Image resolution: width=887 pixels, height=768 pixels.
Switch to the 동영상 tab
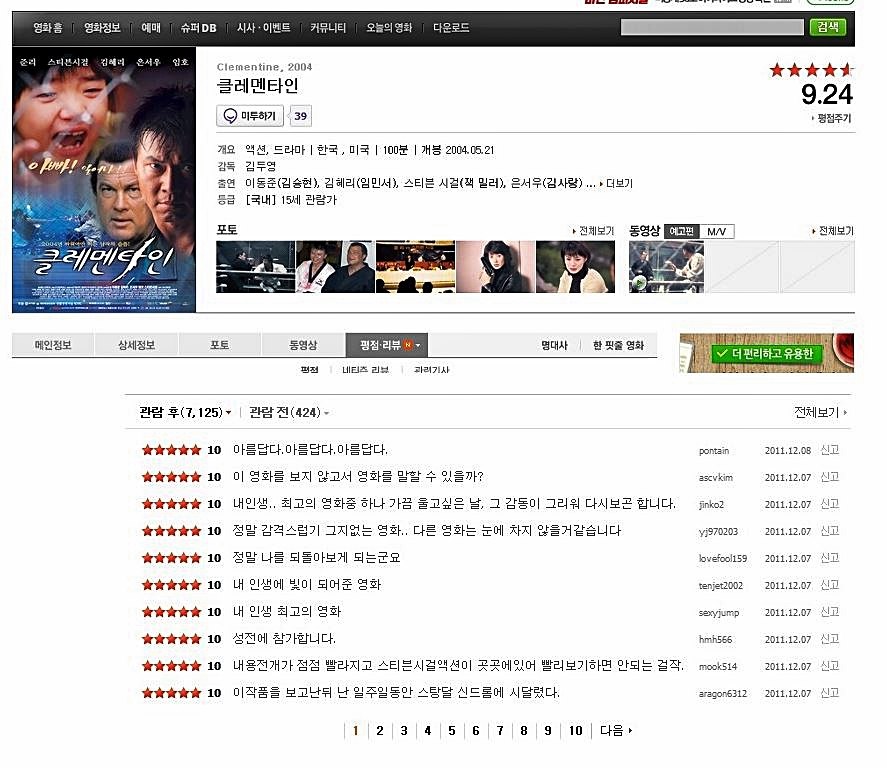tap(303, 345)
